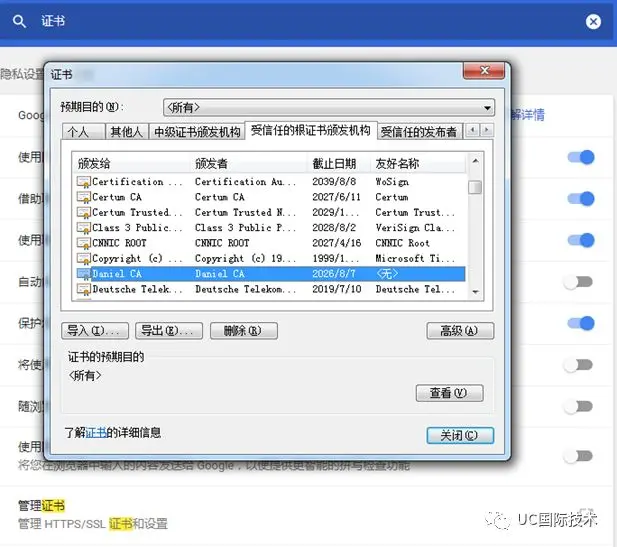Click the 2039/8/8 expiry date cell
Screen dimensions: 617x547
[x=334, y=182]
